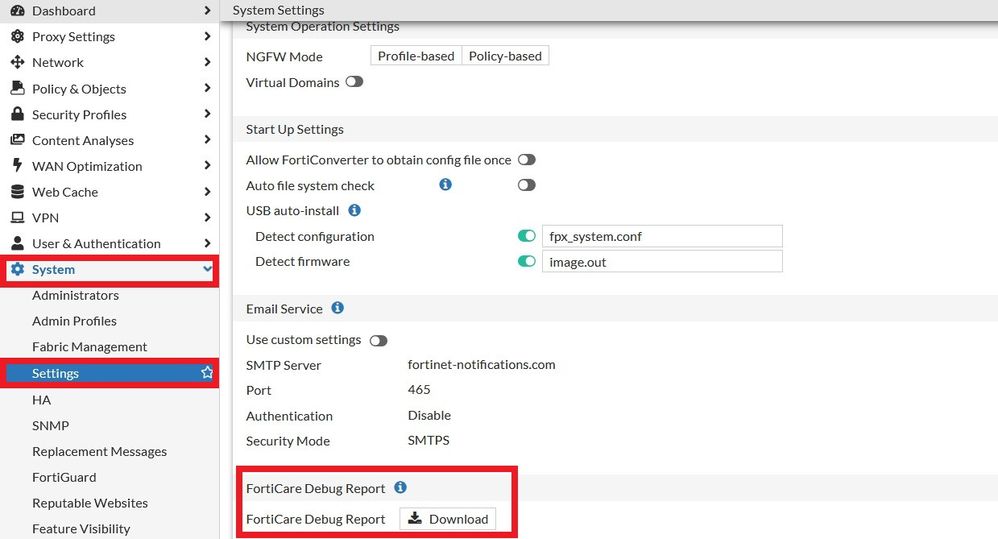Click the info icon beside USB auto-install

[x=354, y=211]
